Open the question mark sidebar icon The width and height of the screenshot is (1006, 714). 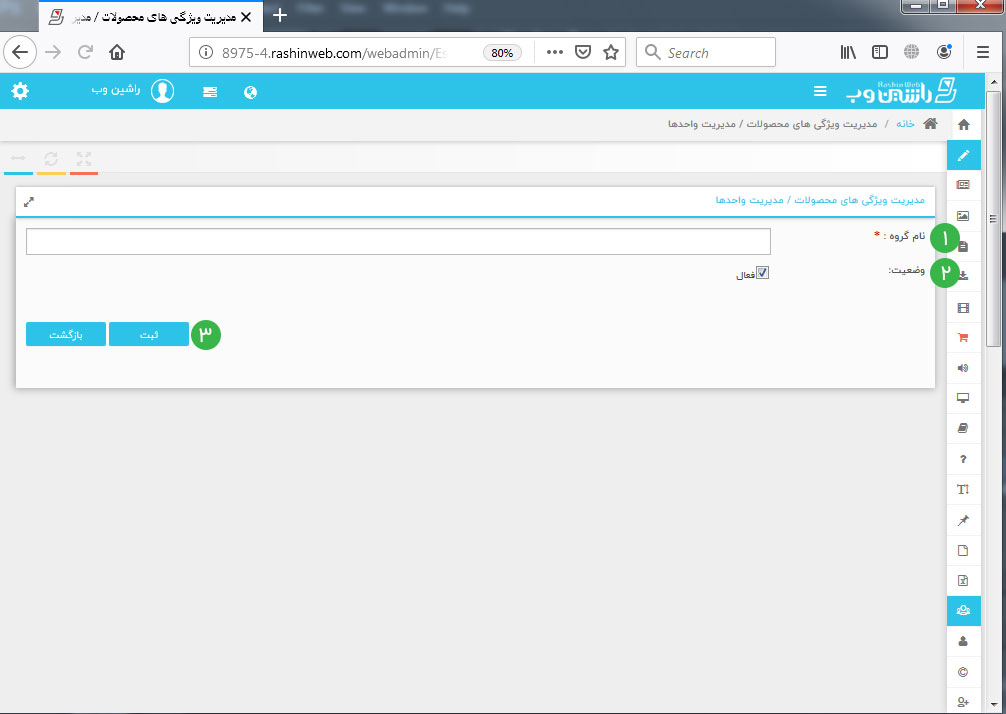click(963, 459)
